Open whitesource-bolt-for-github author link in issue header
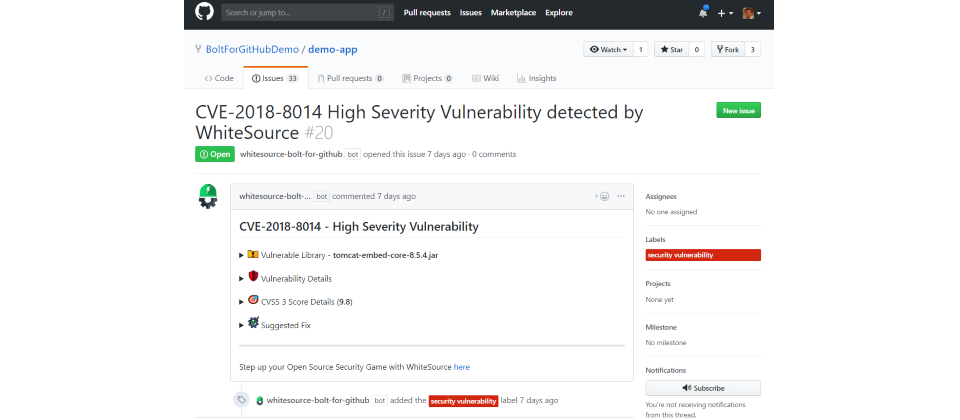 click(291, 154)
